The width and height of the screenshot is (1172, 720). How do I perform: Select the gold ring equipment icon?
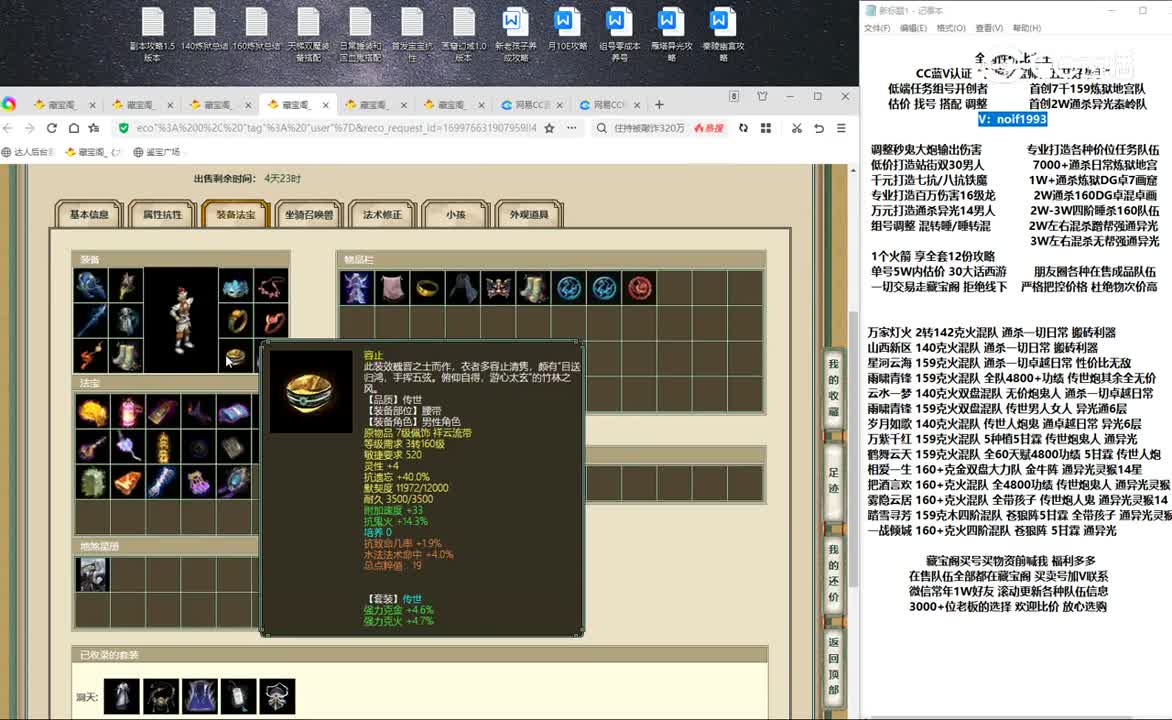coord(236,321)
